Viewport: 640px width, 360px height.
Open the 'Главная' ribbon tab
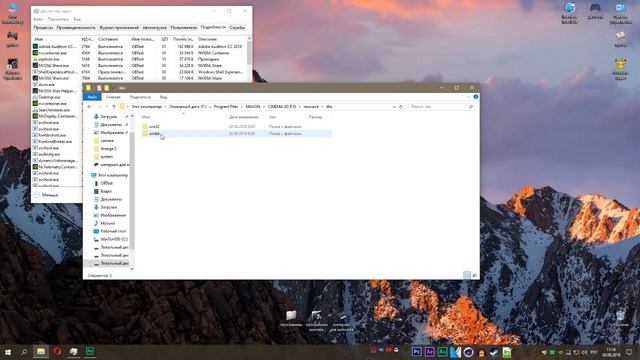113,97
